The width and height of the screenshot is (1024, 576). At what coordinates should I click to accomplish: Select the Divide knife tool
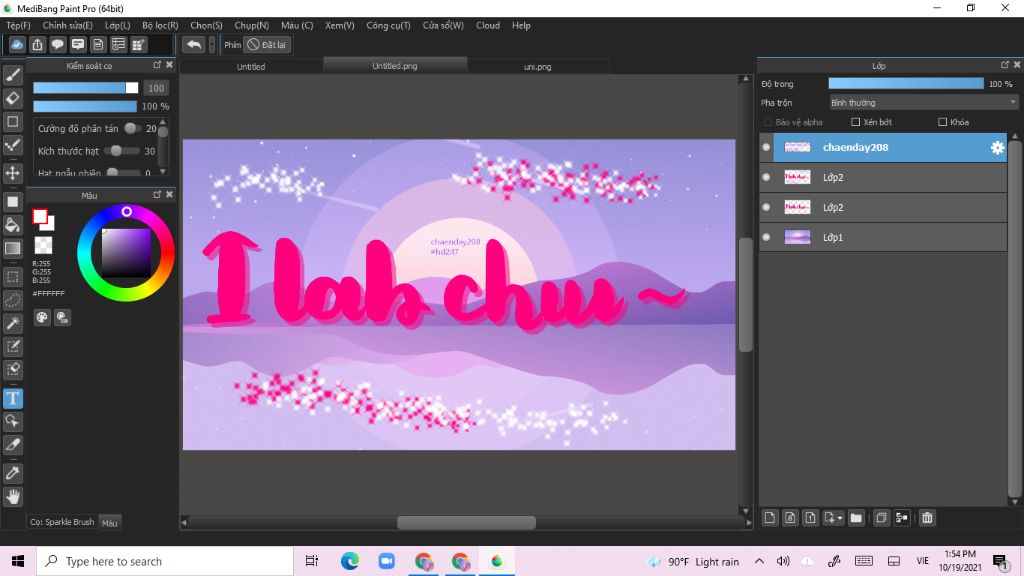coord(12,445)
